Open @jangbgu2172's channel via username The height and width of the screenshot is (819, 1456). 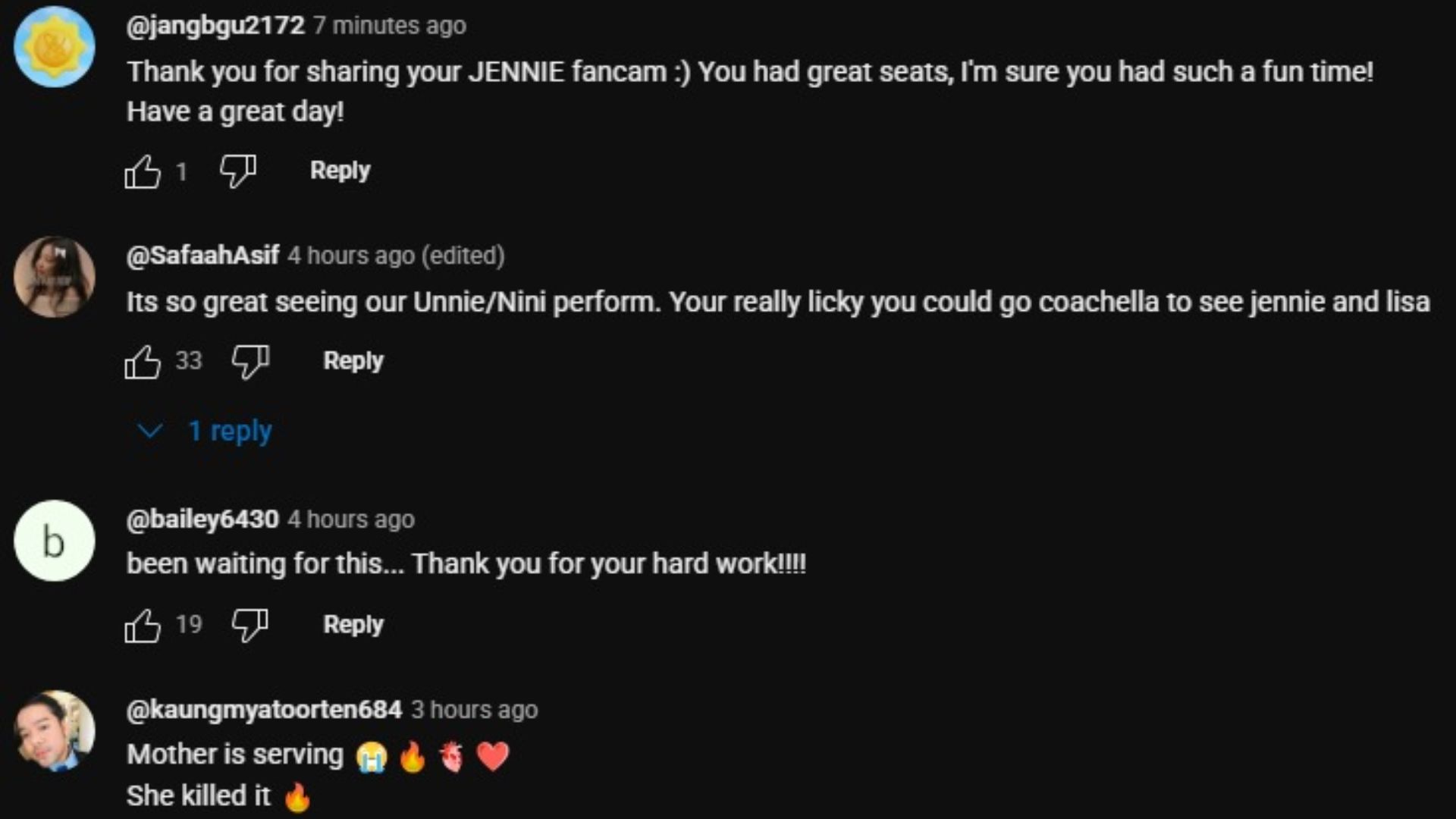215,26
